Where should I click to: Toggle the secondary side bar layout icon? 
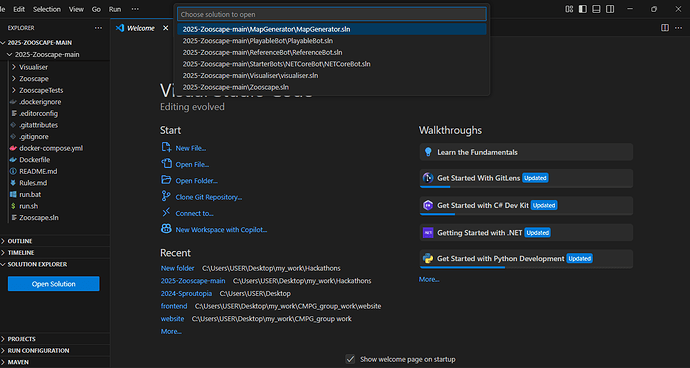[x=610, y=9]
